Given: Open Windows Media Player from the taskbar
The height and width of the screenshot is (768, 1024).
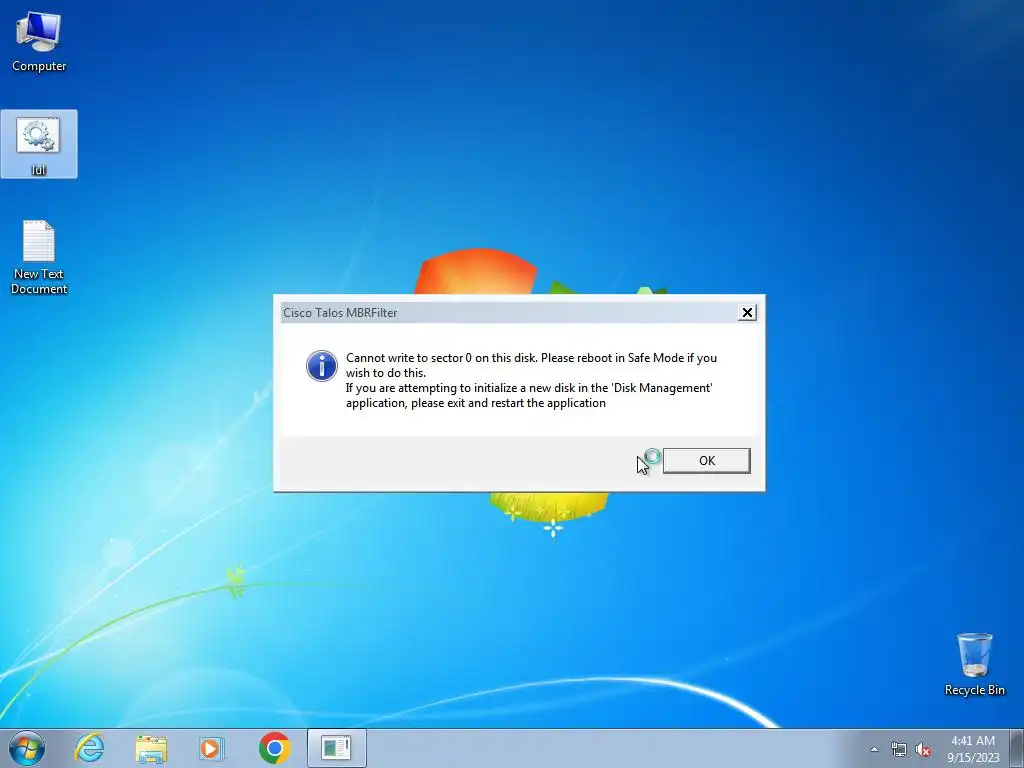Looking at the screenshot, I should 211,748.
